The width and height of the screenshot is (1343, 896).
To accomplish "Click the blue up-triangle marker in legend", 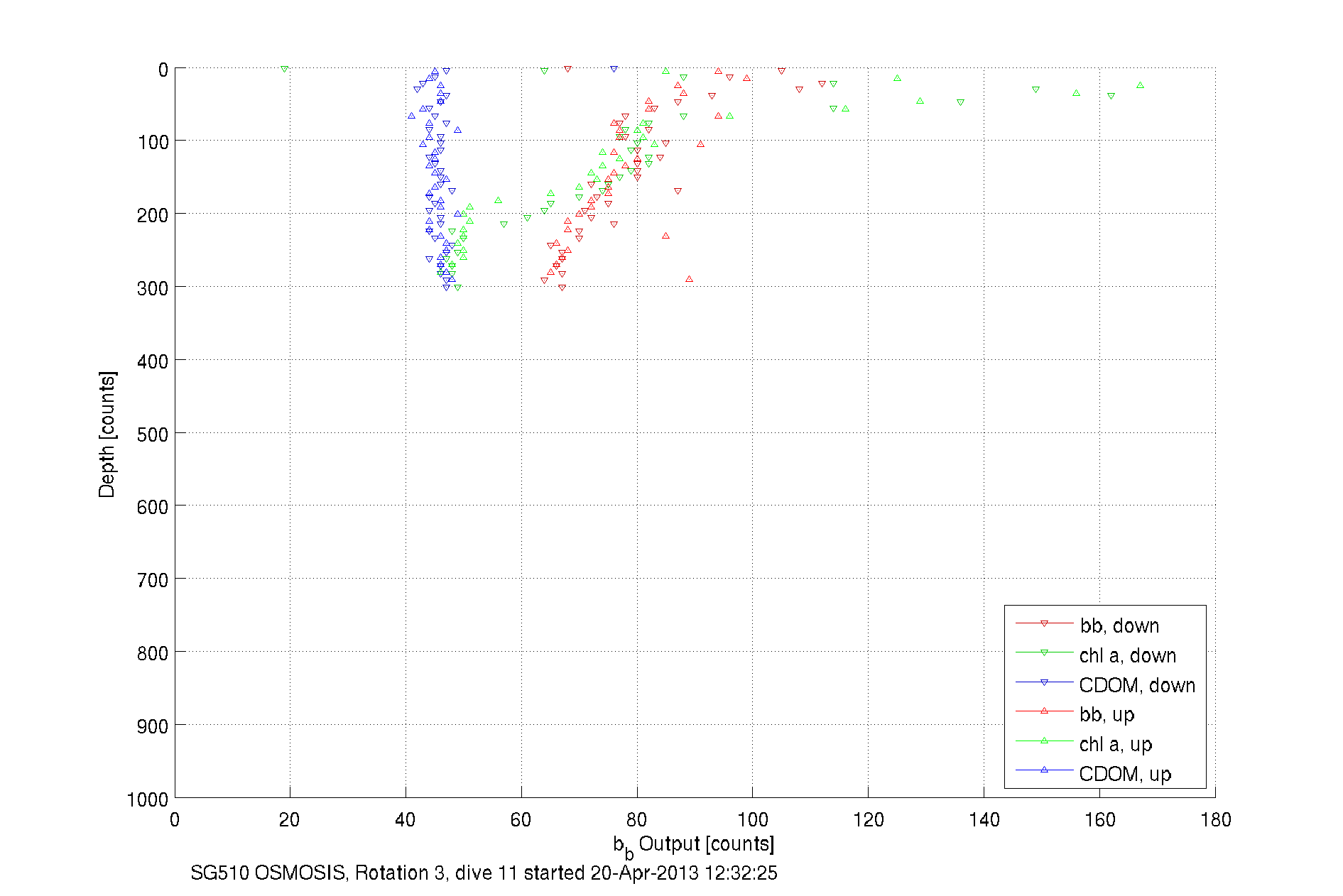I will point(1044,770).
